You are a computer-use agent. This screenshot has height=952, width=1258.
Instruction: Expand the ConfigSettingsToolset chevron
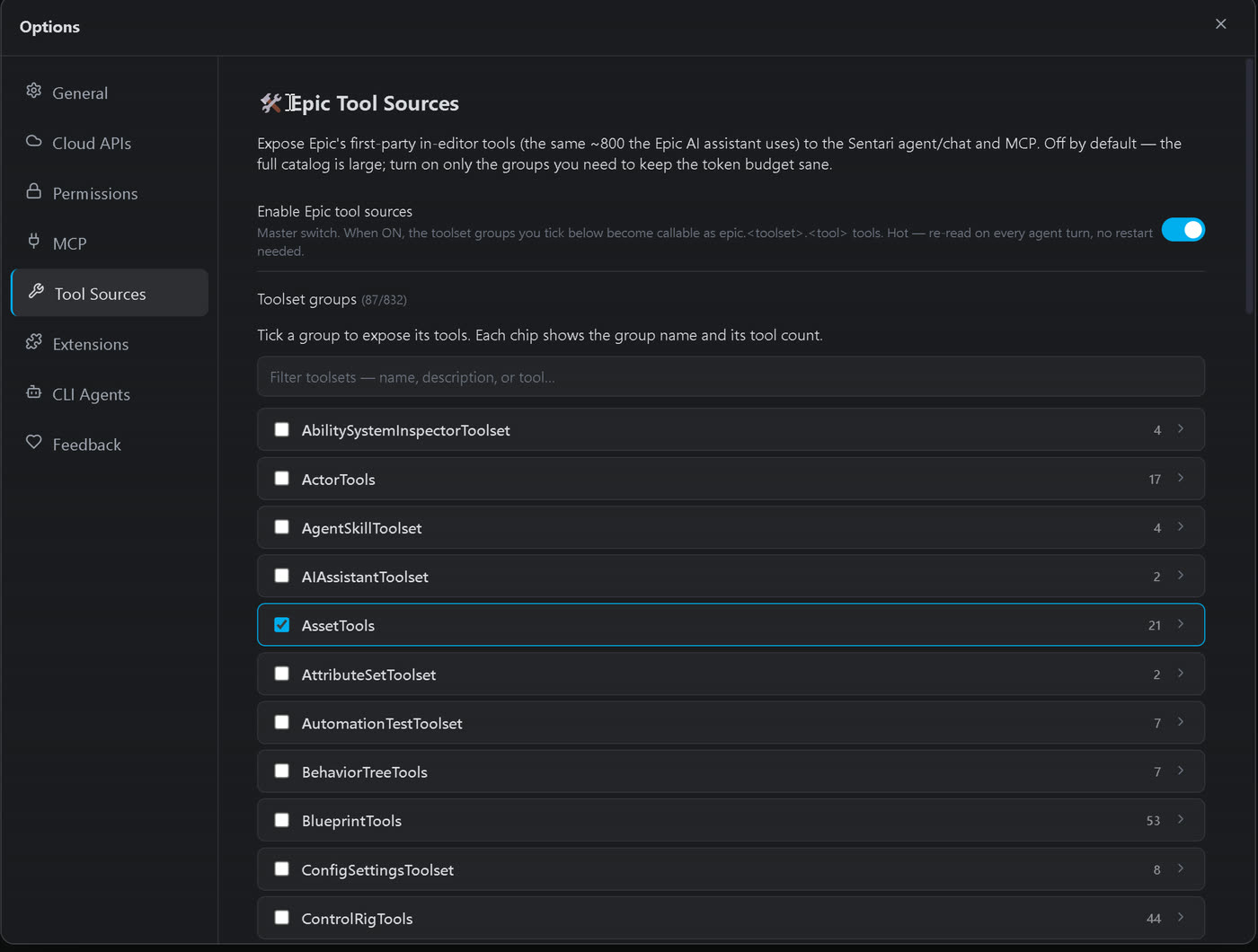(x=1181, y=868)
